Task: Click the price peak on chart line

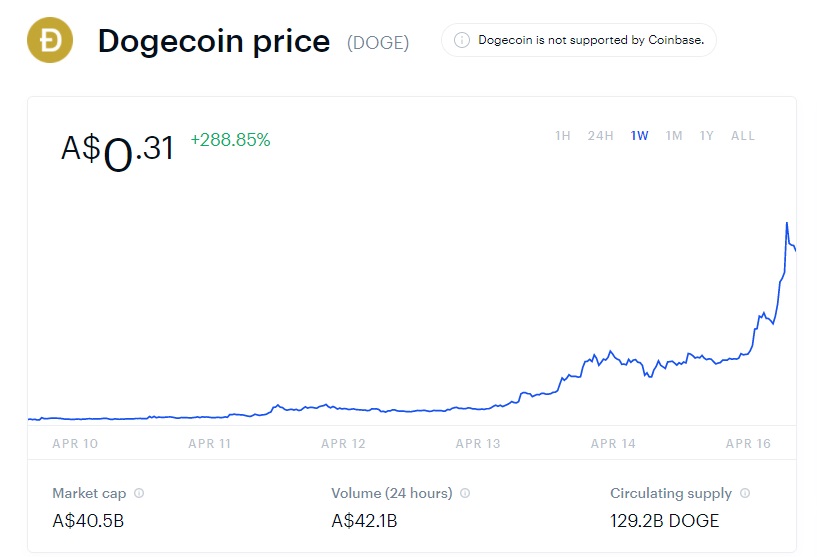Action: (x=787, y=223)
